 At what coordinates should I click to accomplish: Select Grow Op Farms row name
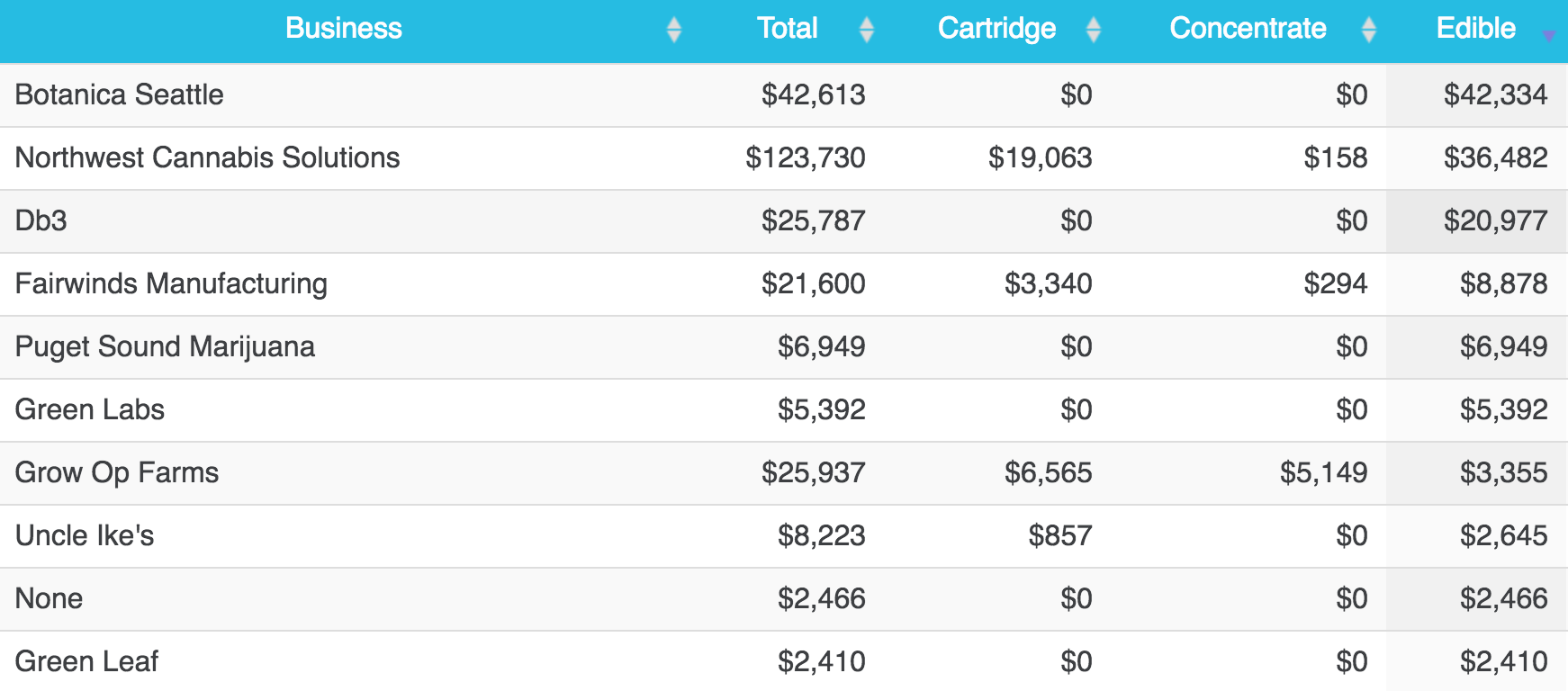tap(117, 472)
